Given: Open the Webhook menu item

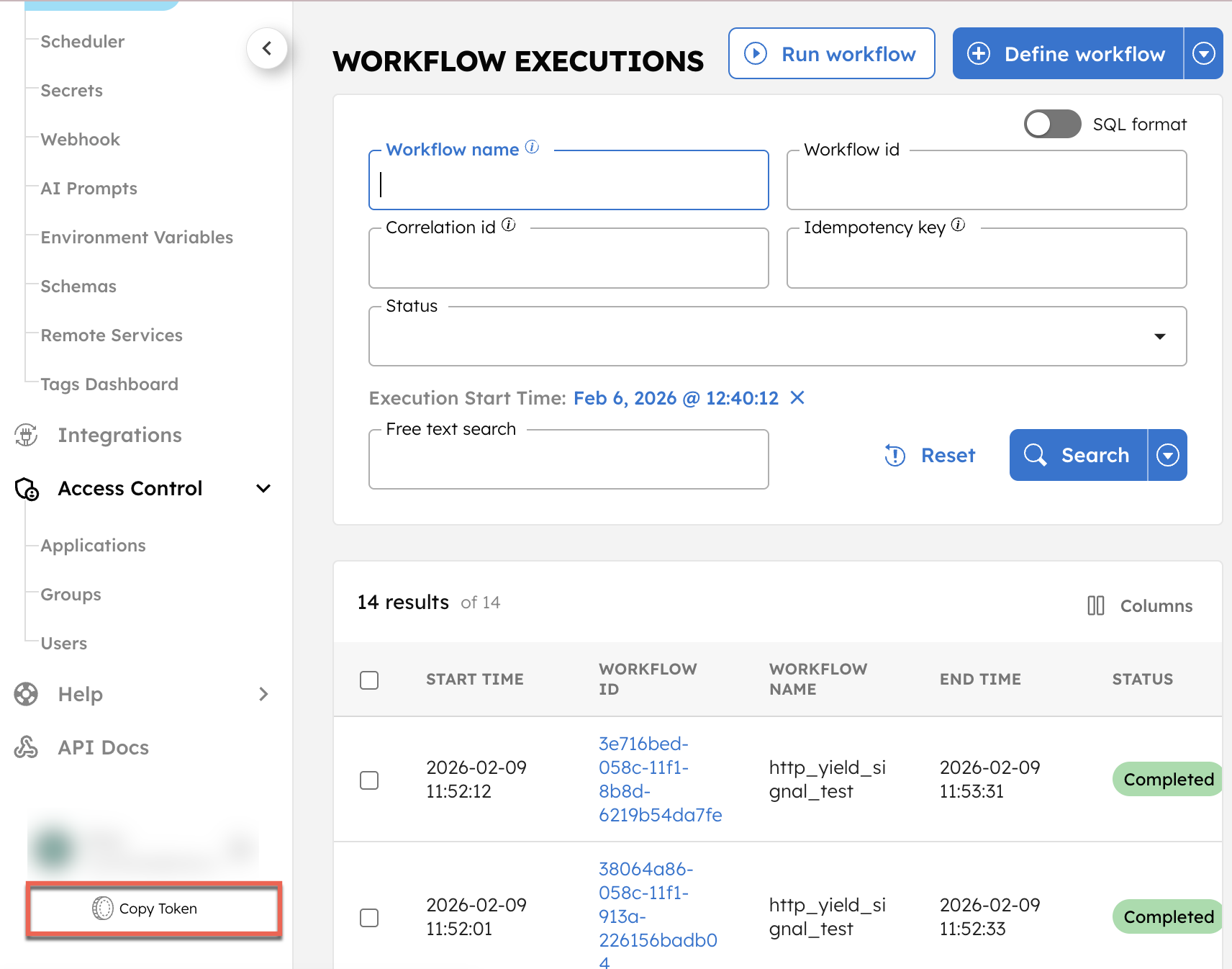Looking at the screenshot, I should 80,140.
